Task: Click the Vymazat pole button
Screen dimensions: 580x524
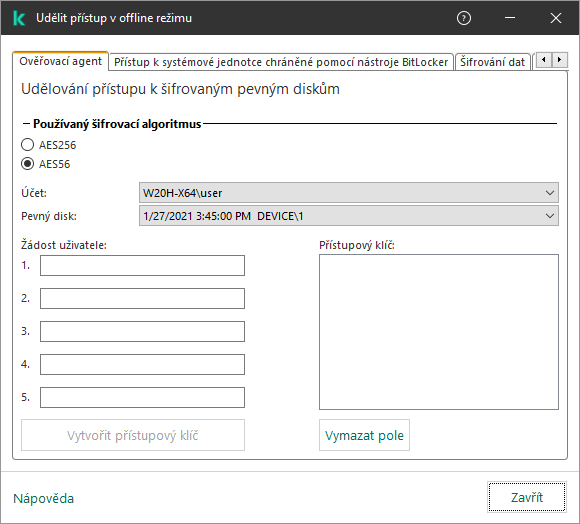Action: (364, 435)
